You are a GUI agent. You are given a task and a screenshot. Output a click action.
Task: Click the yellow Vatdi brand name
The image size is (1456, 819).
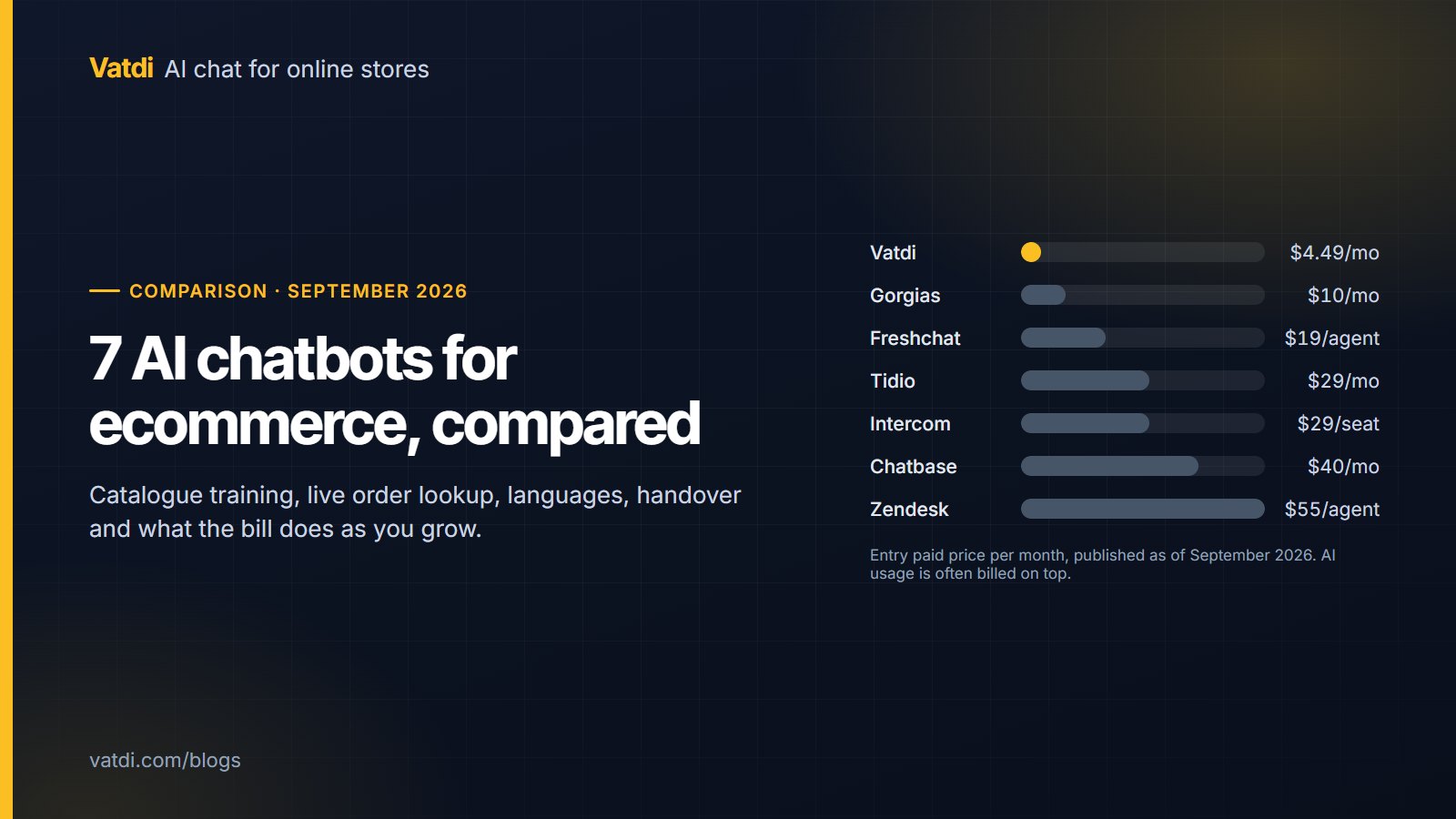pyautogui.click(x=121, y=68)
